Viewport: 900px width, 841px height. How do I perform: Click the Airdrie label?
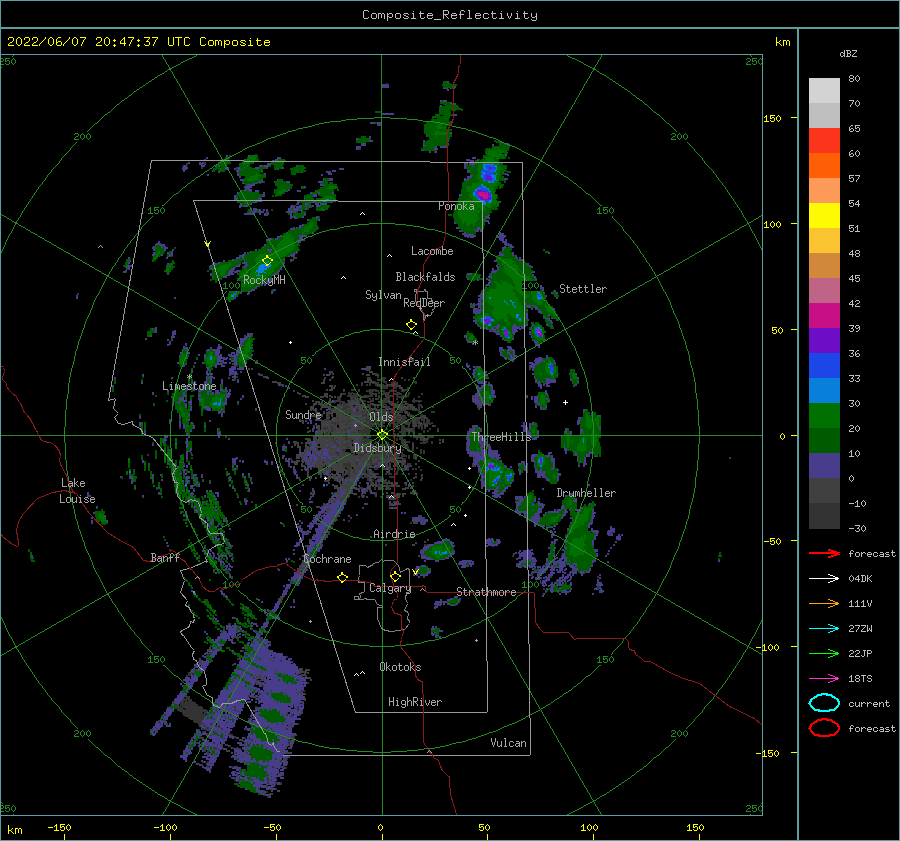[394, 534]
